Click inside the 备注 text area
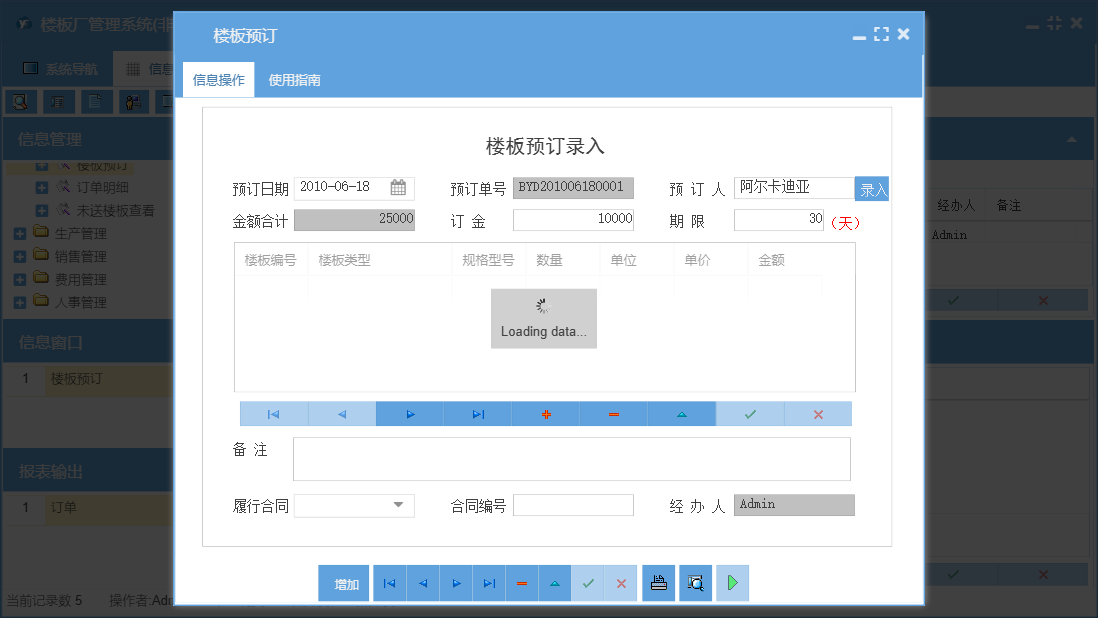Image resolution: width=1098 pixels, height=618 pixels. 571,458
